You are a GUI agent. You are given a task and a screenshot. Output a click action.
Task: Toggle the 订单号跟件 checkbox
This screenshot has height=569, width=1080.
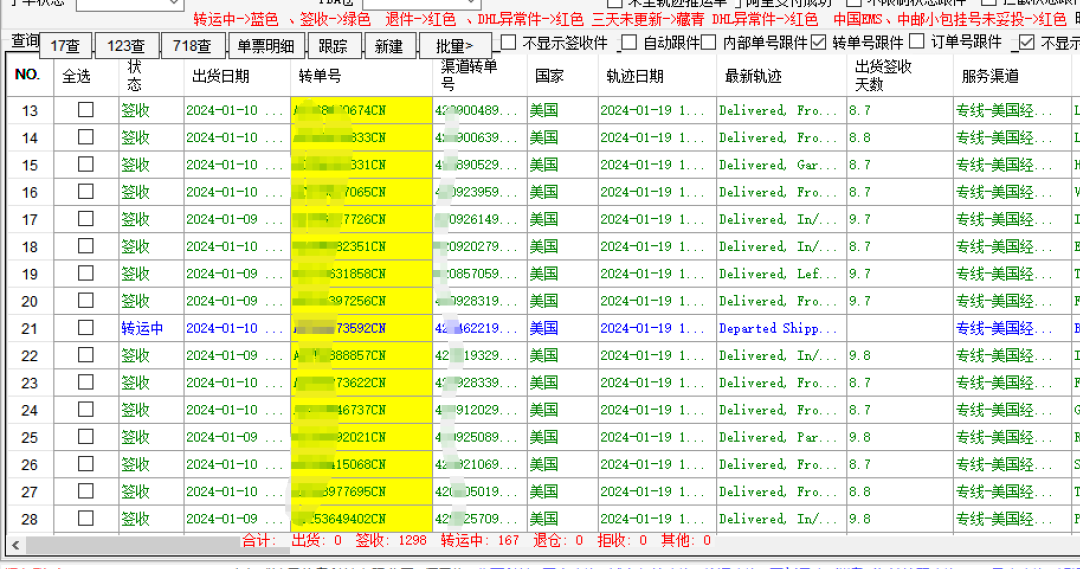click(x=916, y=42)
